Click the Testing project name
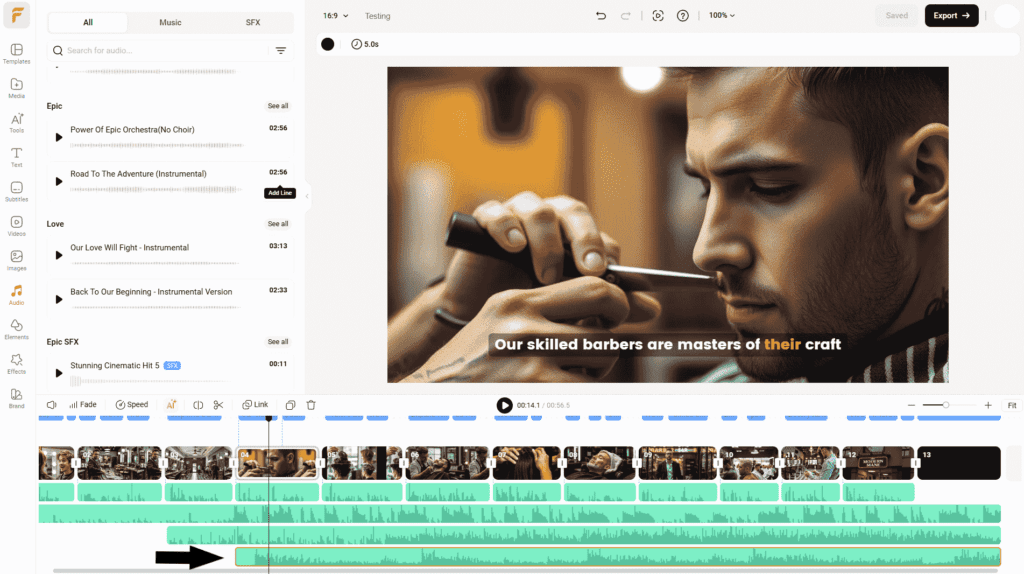The height and width of the screenshot is (574, 1024). coord(377,16)
